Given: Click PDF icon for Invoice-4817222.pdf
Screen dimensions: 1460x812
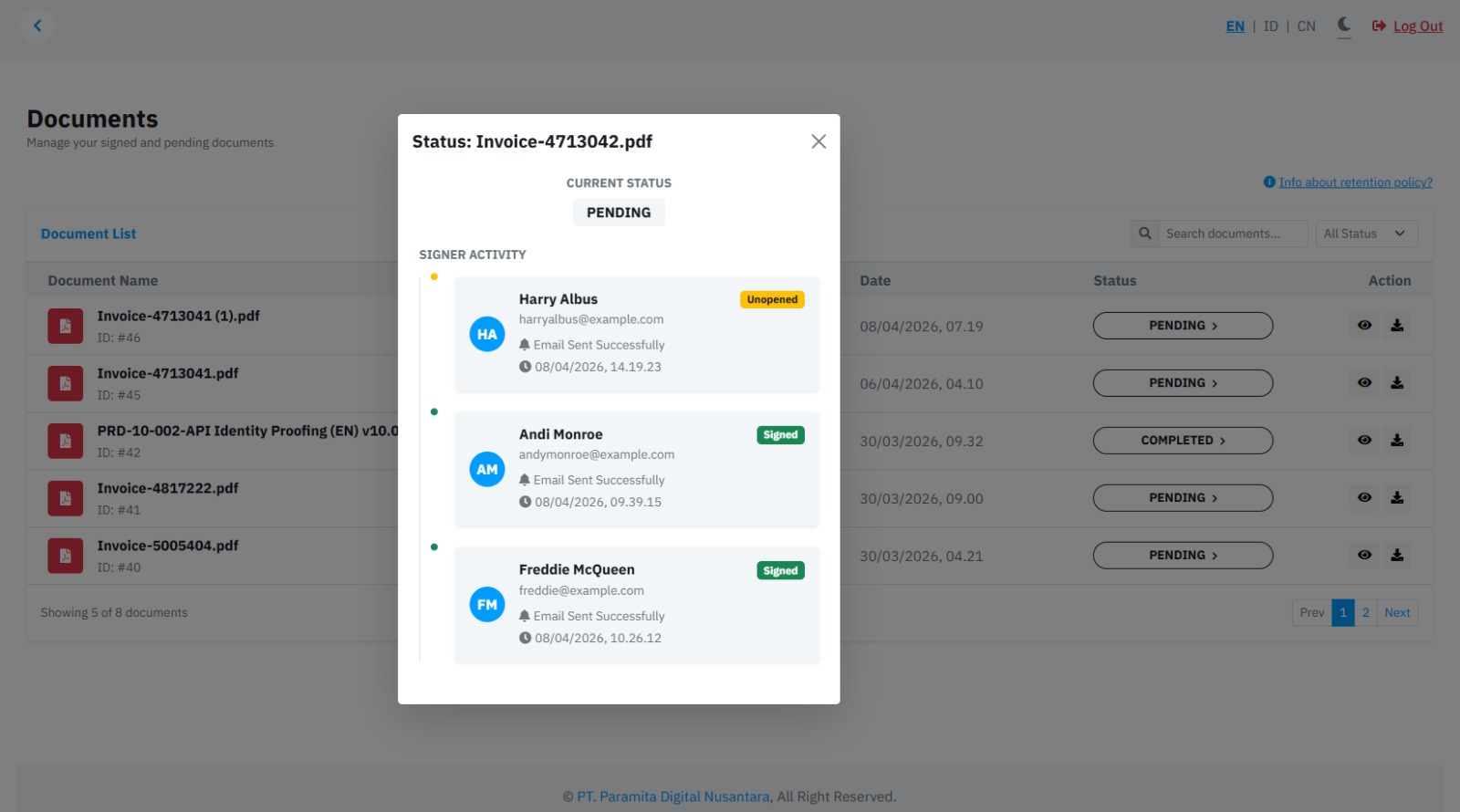Looking at the screenshot, I should (66, 499).
